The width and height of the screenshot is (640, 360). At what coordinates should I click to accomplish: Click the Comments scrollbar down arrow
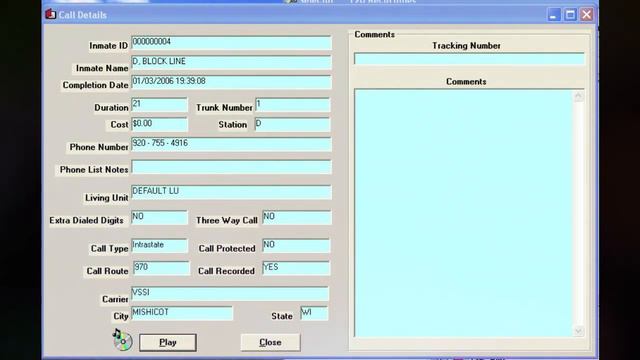pyautogui.click(x=578, y=331)
